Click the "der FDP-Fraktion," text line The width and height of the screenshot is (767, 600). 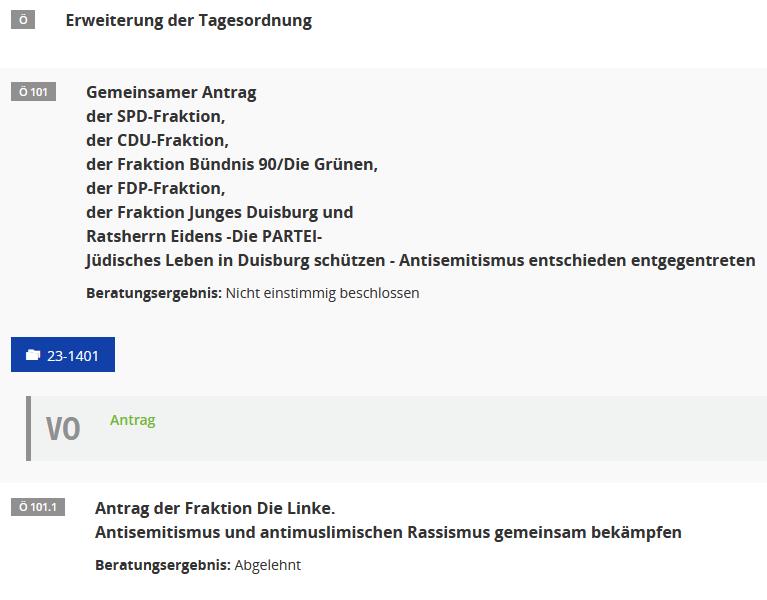(155, 188)
